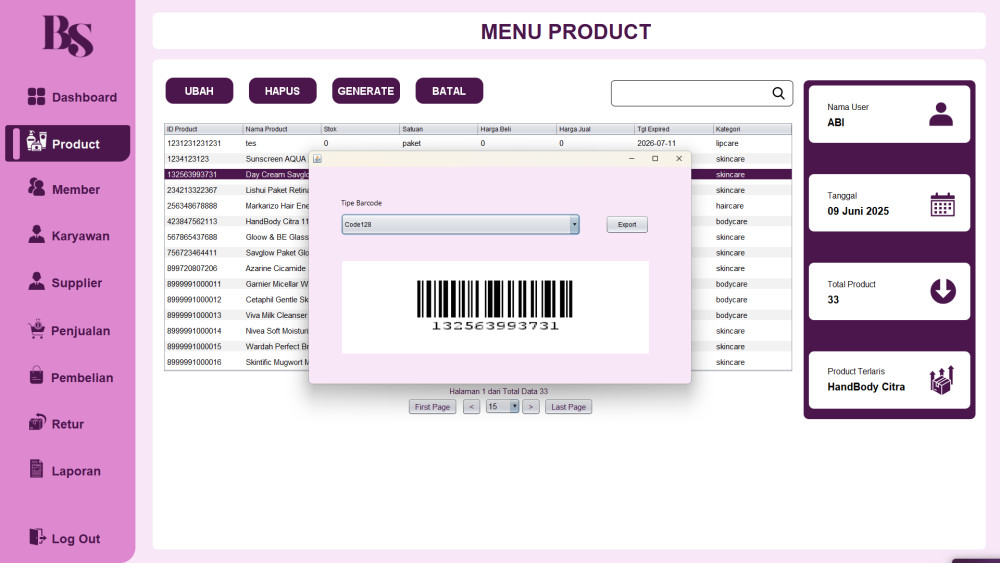This screenshot has height=563, width=1000.
Task: Click the Kategori column header
Action: [x=753, y=129]
